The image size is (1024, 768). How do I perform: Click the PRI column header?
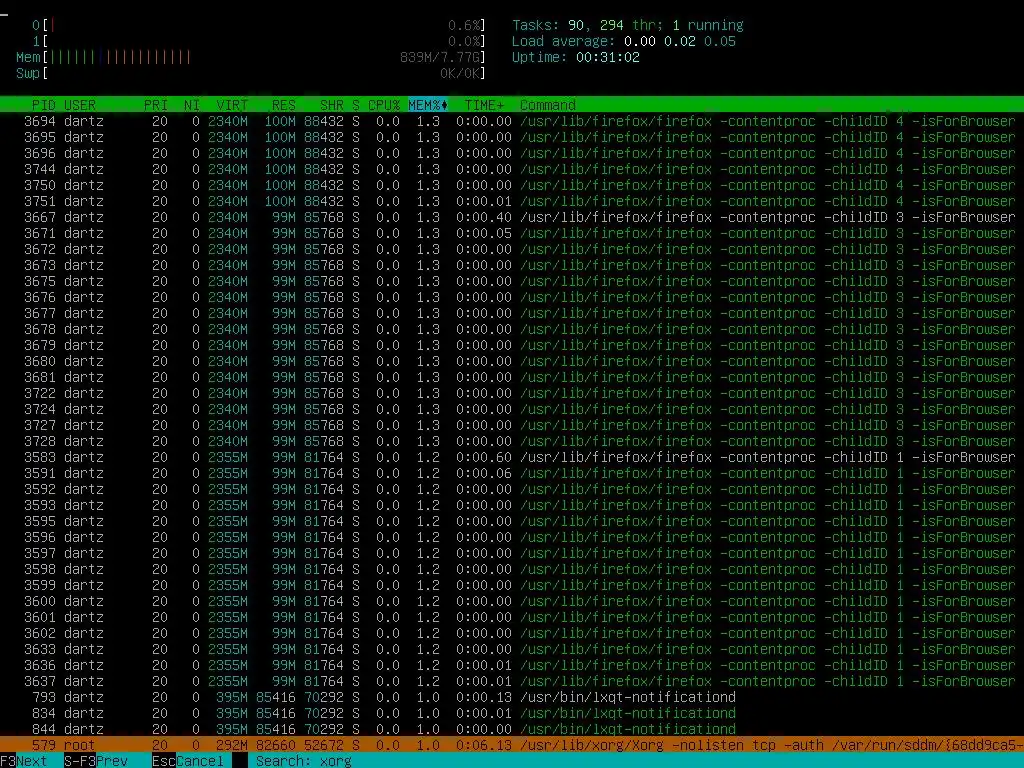point(156,105)
